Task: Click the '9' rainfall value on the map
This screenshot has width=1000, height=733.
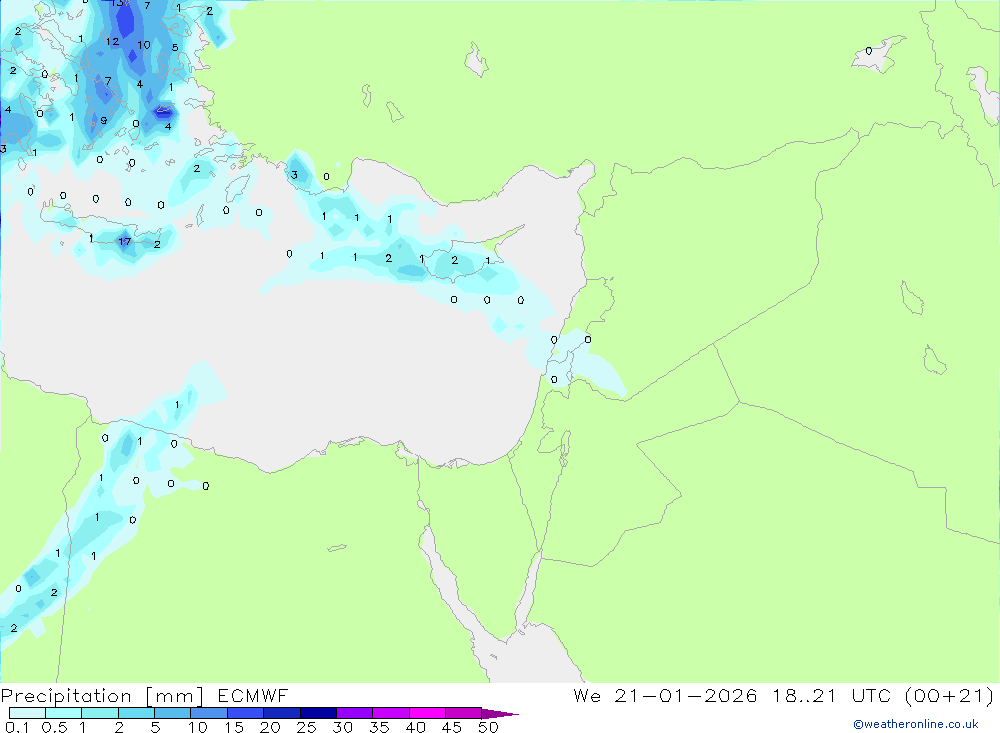Action: 103,121
